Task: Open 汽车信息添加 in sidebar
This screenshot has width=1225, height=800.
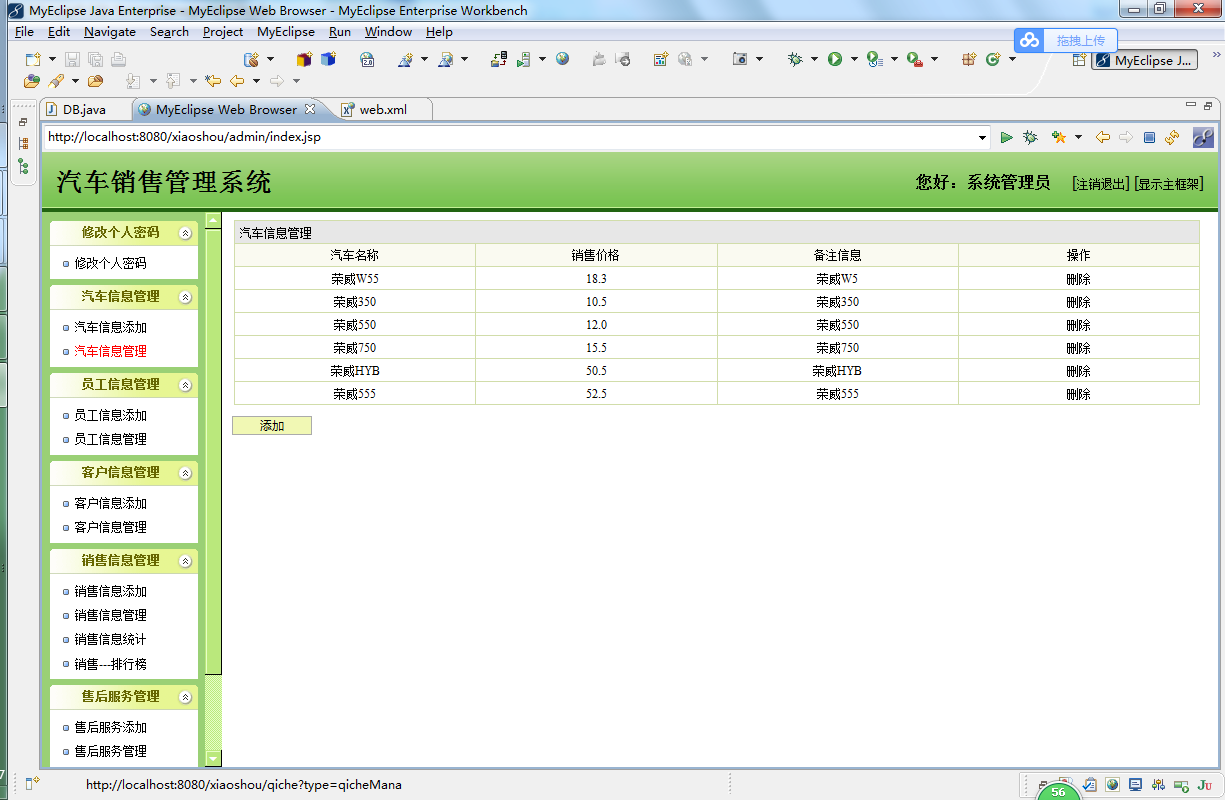Action: pyautogui.click(x=111, y=327)
